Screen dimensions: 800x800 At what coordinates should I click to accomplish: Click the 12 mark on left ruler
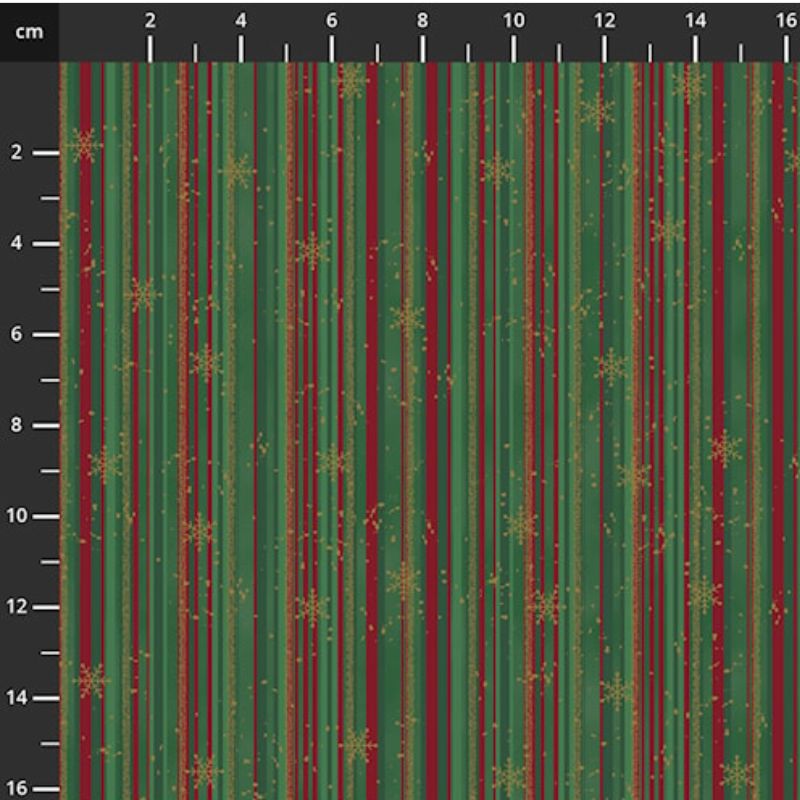[16, 607]
